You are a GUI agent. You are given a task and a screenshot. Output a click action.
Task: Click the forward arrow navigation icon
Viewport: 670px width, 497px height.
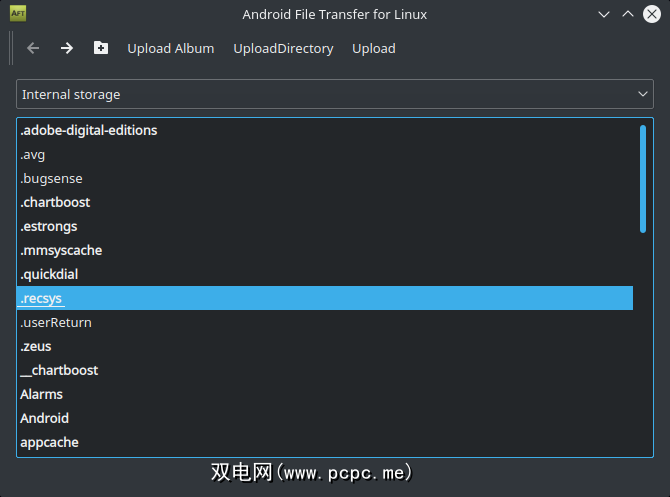(x=67, y=48)
